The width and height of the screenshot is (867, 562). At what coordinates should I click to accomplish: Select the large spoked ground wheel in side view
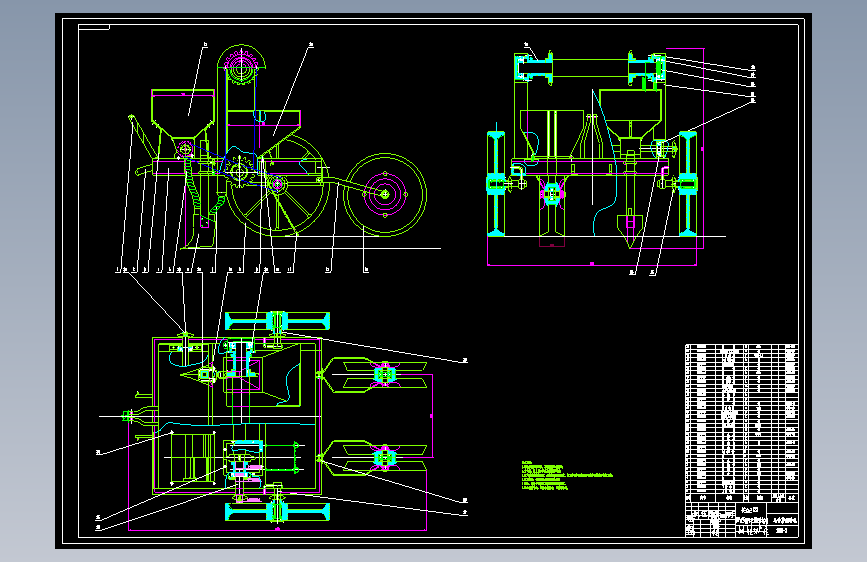coord(278,185)
